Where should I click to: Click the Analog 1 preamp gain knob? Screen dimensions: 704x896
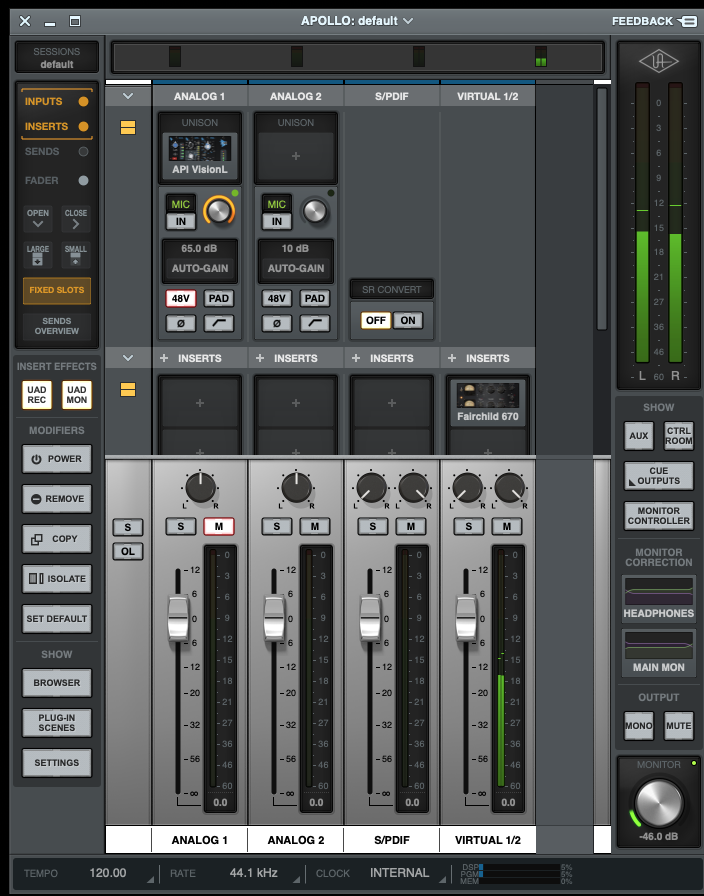218,211
